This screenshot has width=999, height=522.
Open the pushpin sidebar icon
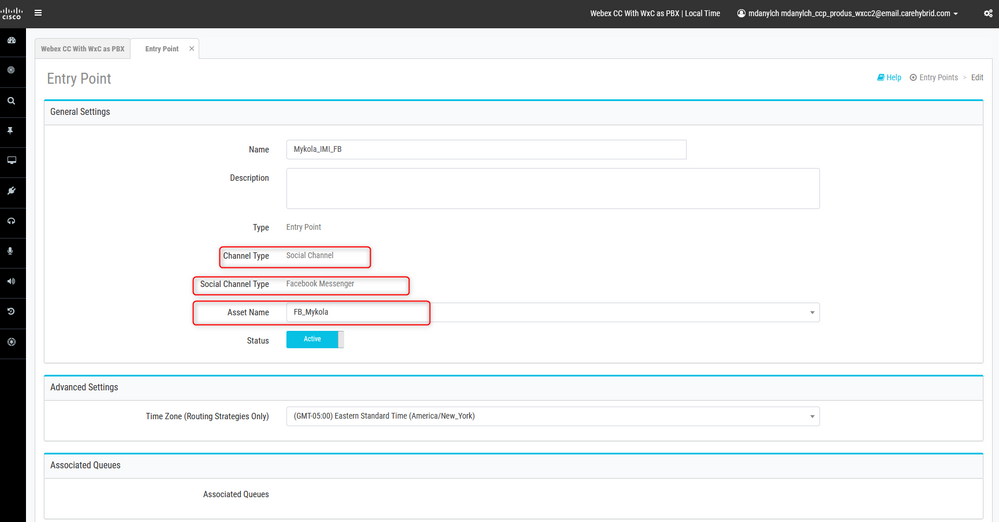[x=11, y=130]
